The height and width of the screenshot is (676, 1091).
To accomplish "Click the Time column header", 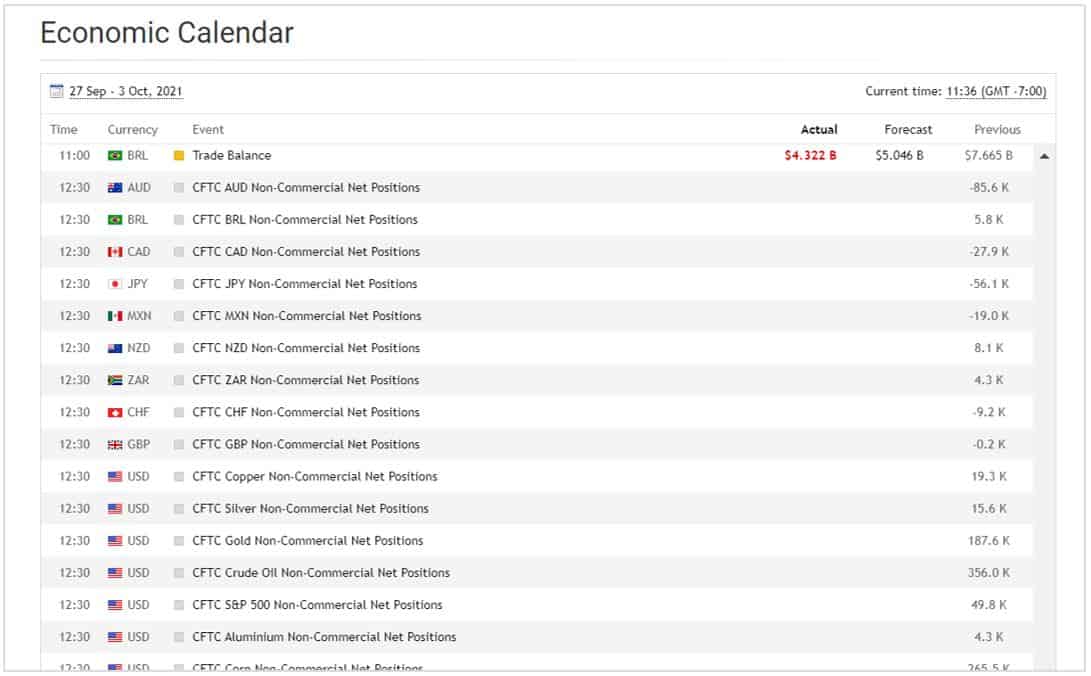I will [63, 129].
